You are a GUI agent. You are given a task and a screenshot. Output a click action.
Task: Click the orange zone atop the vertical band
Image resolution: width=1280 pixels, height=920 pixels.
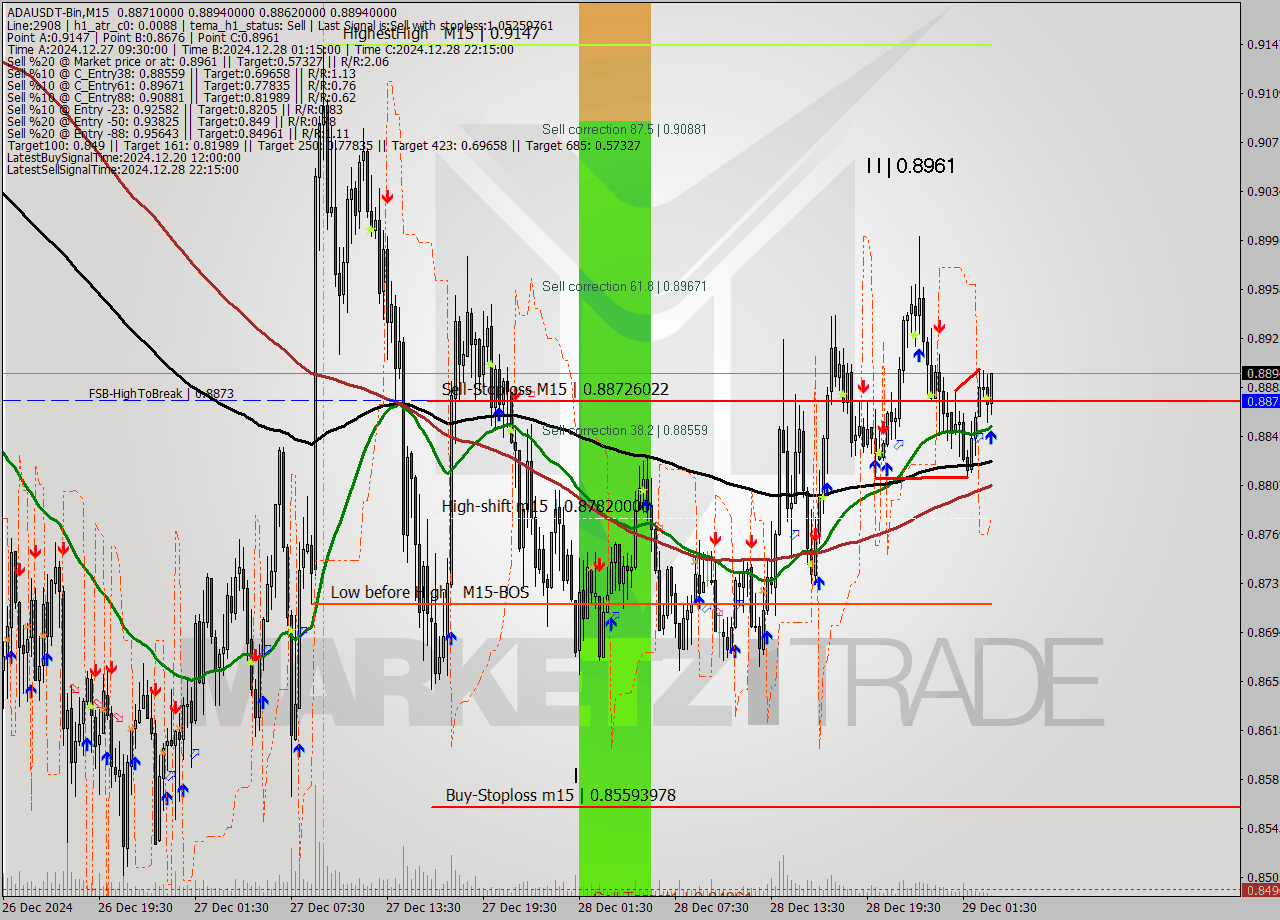(615, 60)
